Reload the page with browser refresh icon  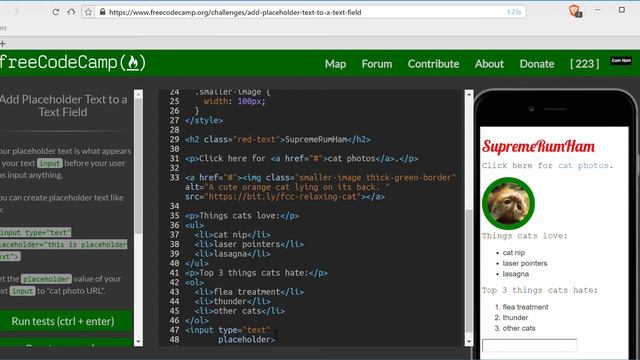pyautogui.click(x=56, y=12)
